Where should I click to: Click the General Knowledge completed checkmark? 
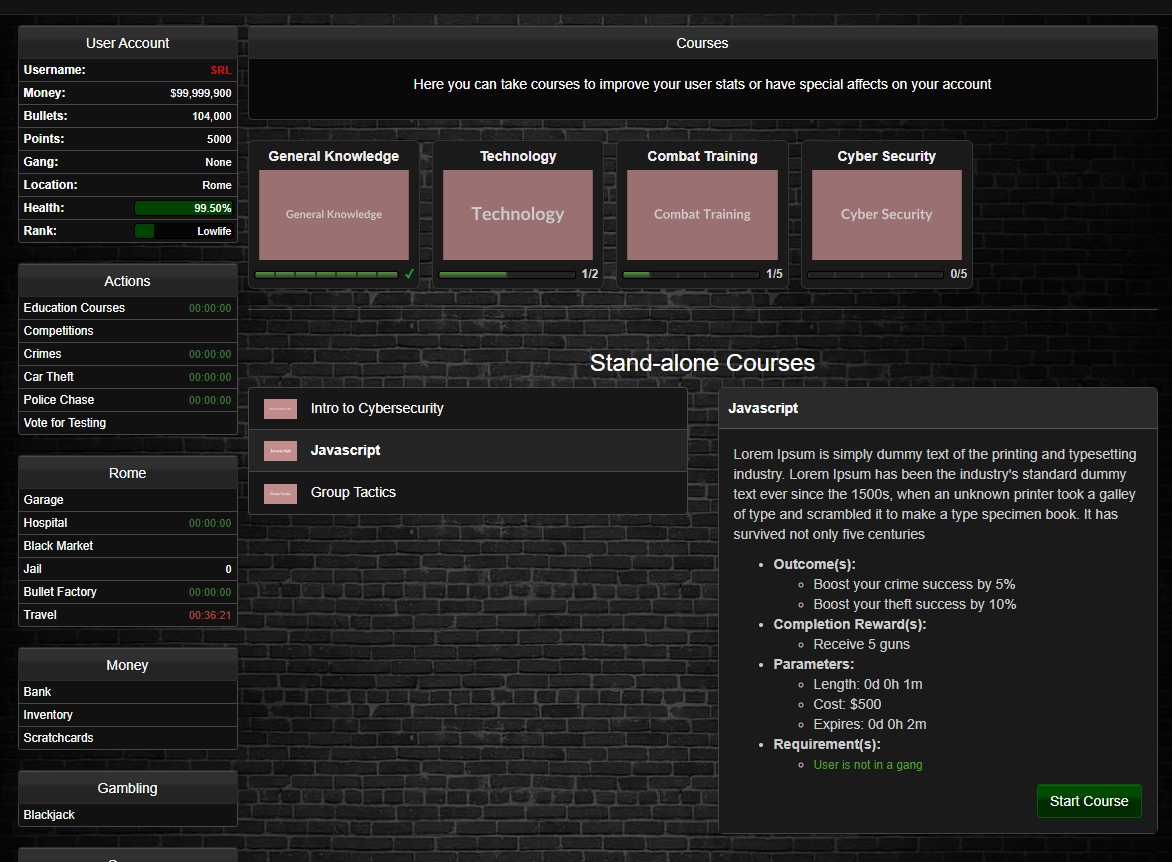pos(409,274)
